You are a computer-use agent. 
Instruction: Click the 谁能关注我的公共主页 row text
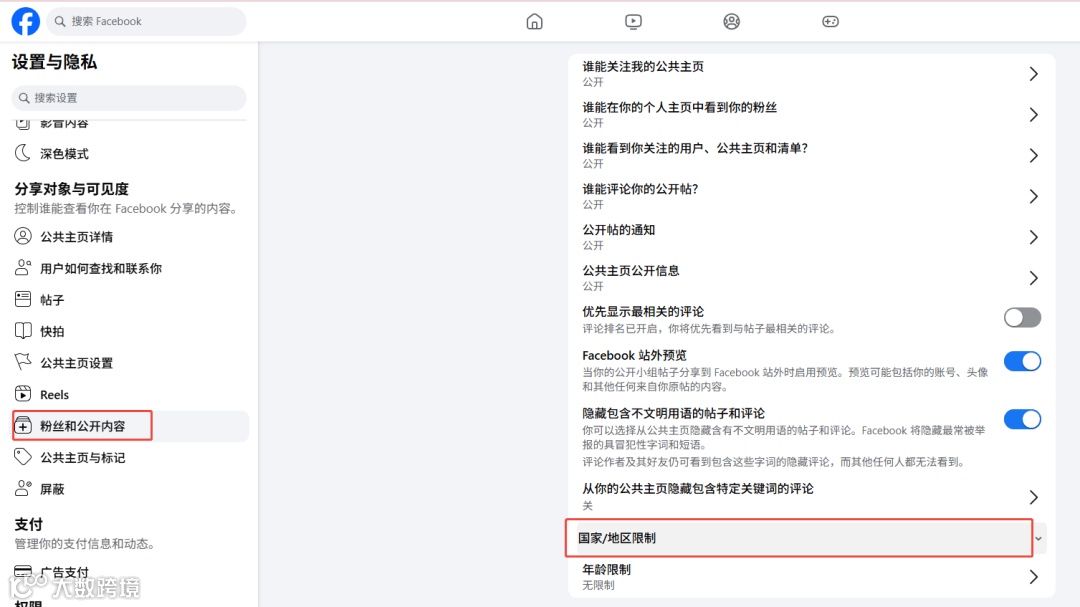coord(643,67)
